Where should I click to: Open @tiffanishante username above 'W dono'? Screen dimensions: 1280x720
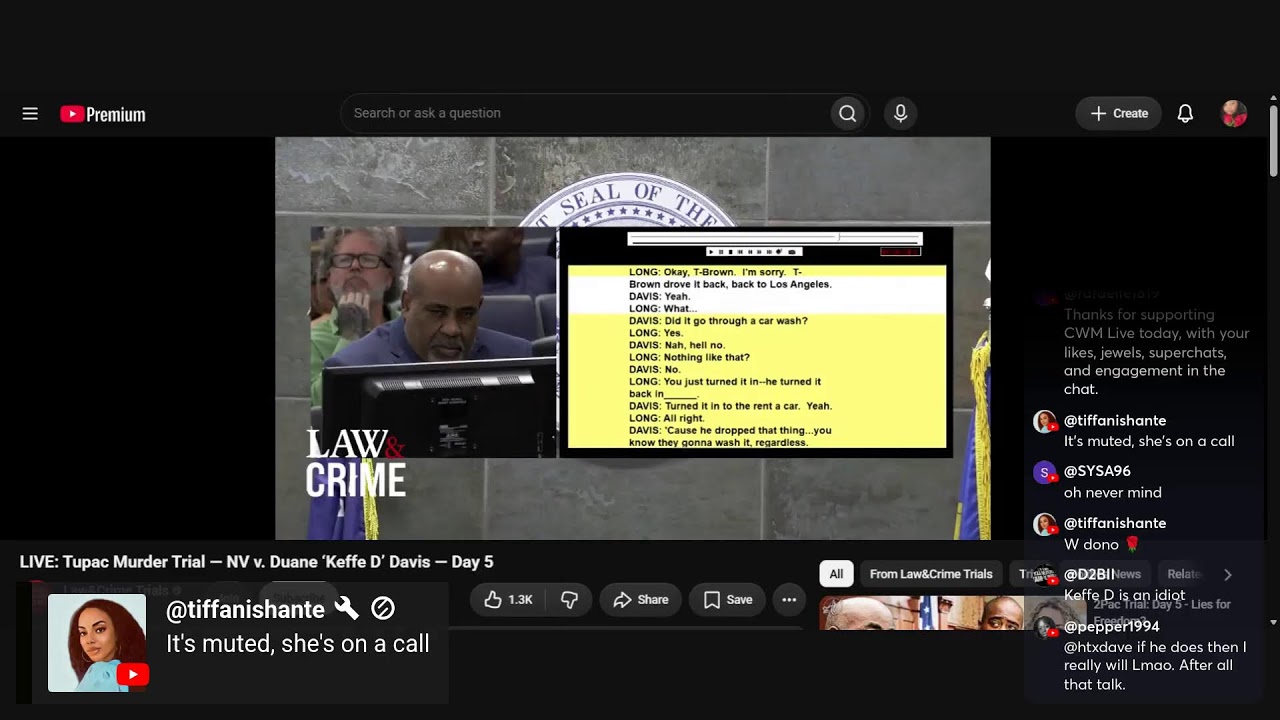tap(1115, 523)
